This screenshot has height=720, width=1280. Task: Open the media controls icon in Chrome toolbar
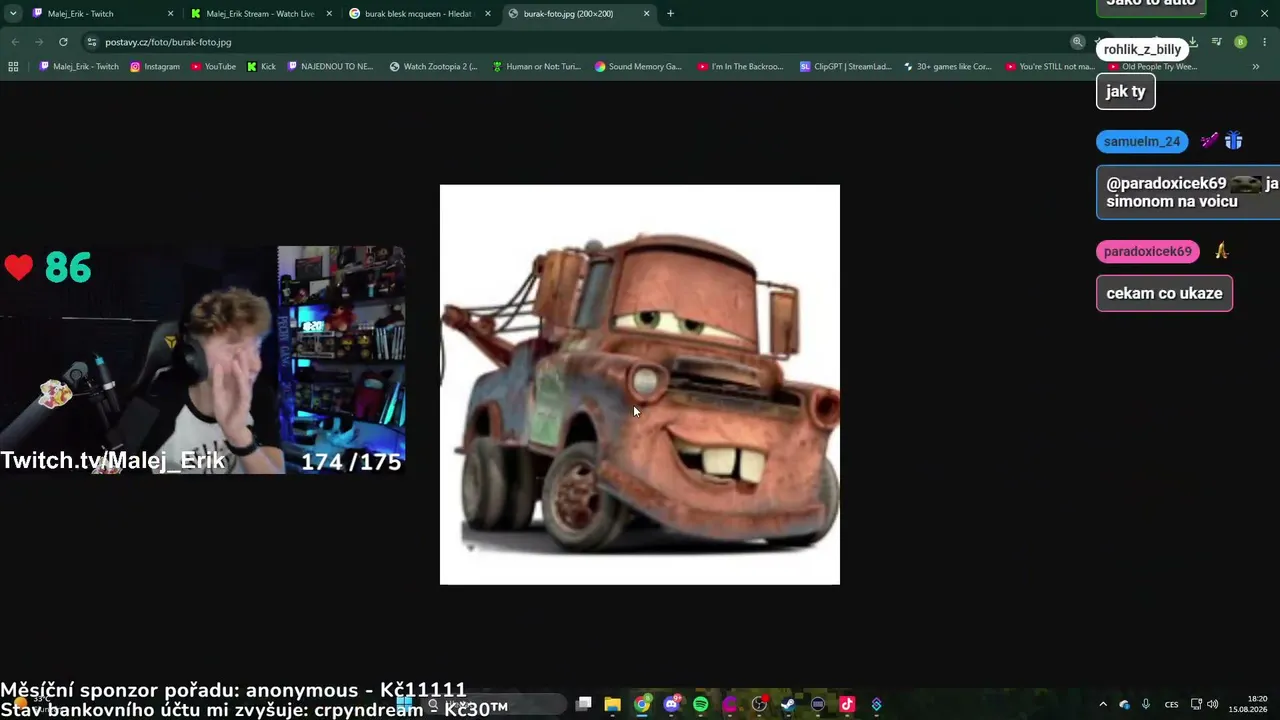(1217, 42)
